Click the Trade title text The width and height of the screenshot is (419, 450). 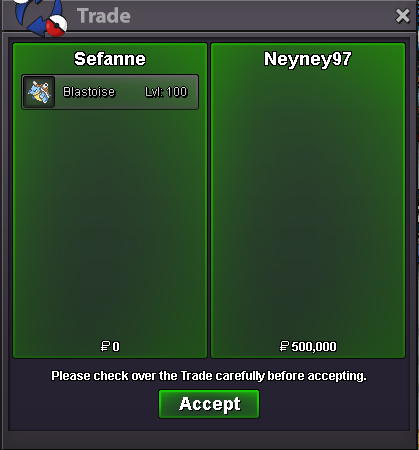(x=104, y=16)
